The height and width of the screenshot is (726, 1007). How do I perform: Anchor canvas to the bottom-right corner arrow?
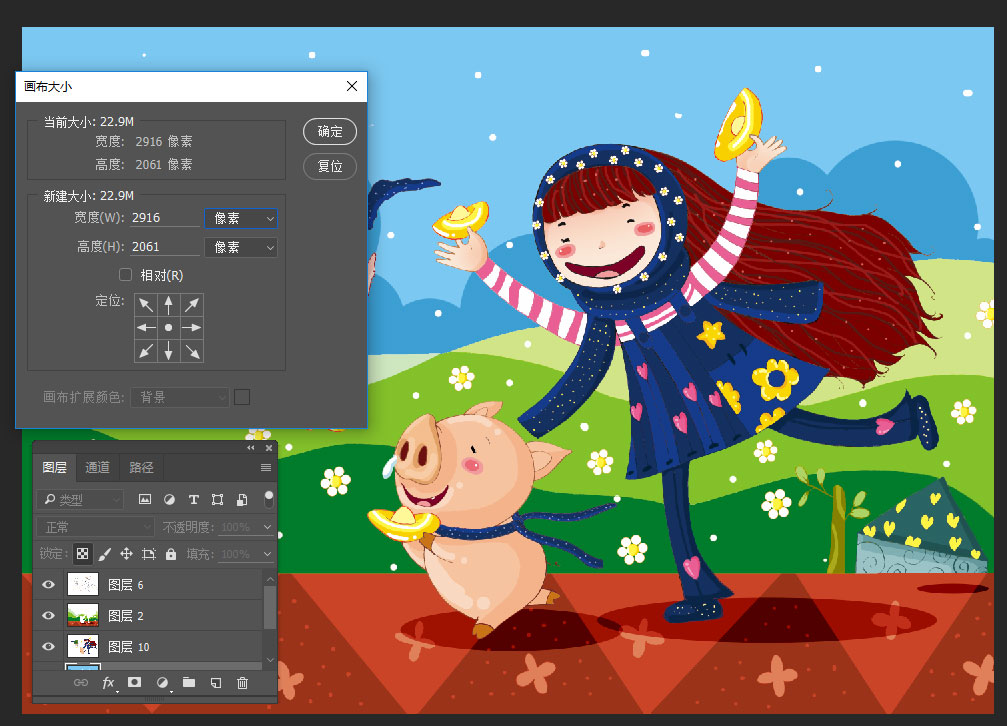coord(192,351)
